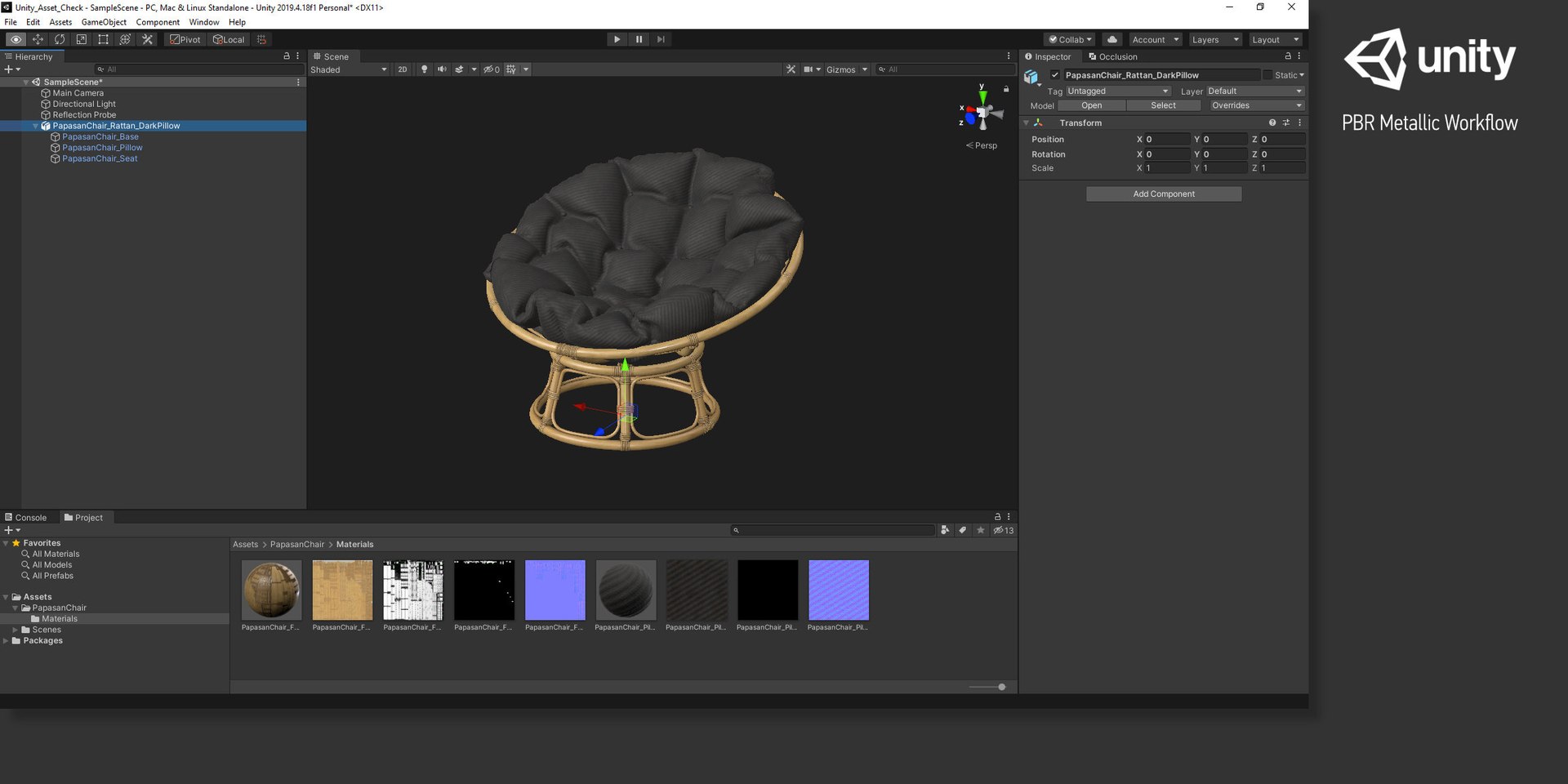Toggle Local/Global handle rotation

click(229, 39)
